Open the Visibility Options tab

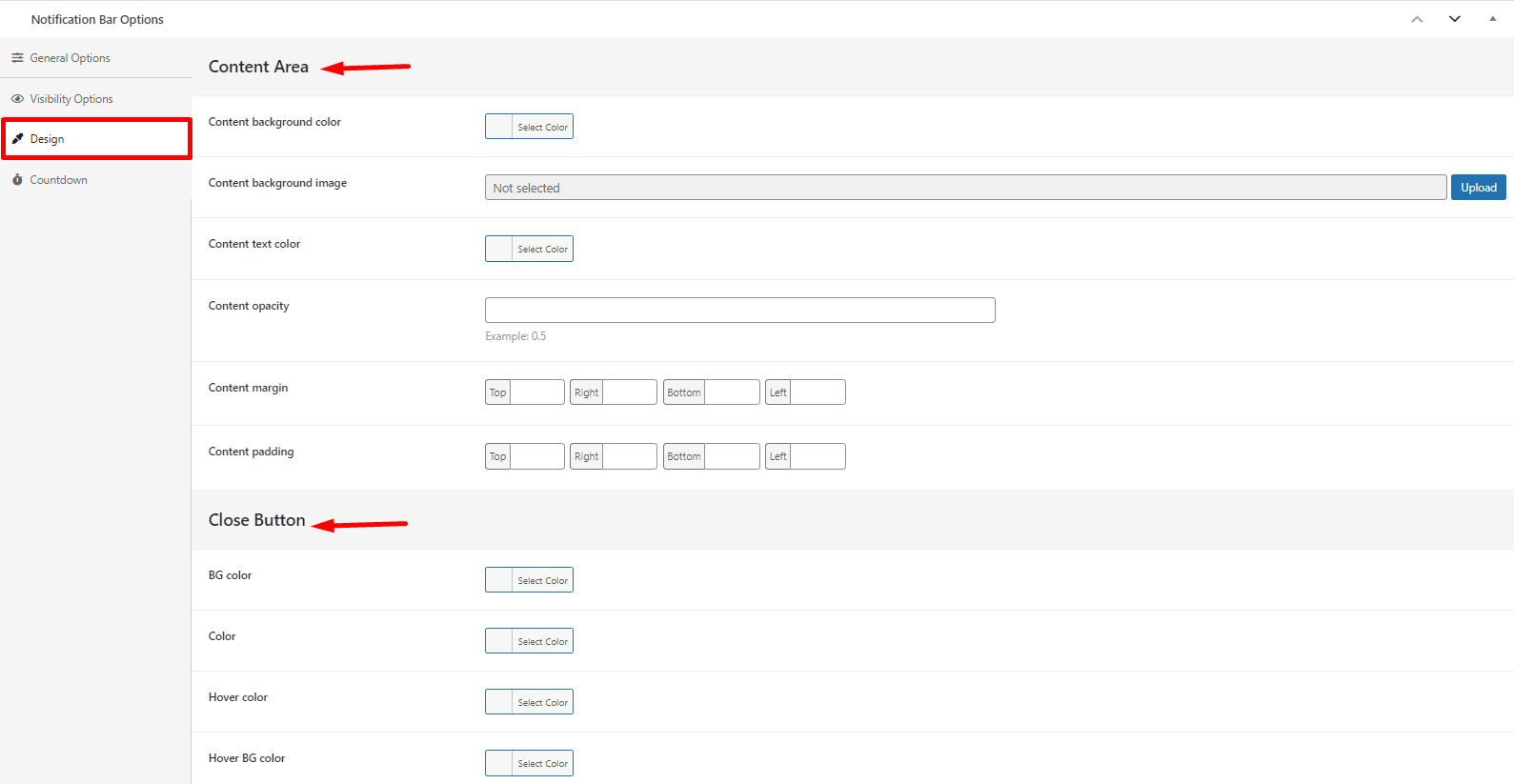pyautogui.click(x=71, y=99)
